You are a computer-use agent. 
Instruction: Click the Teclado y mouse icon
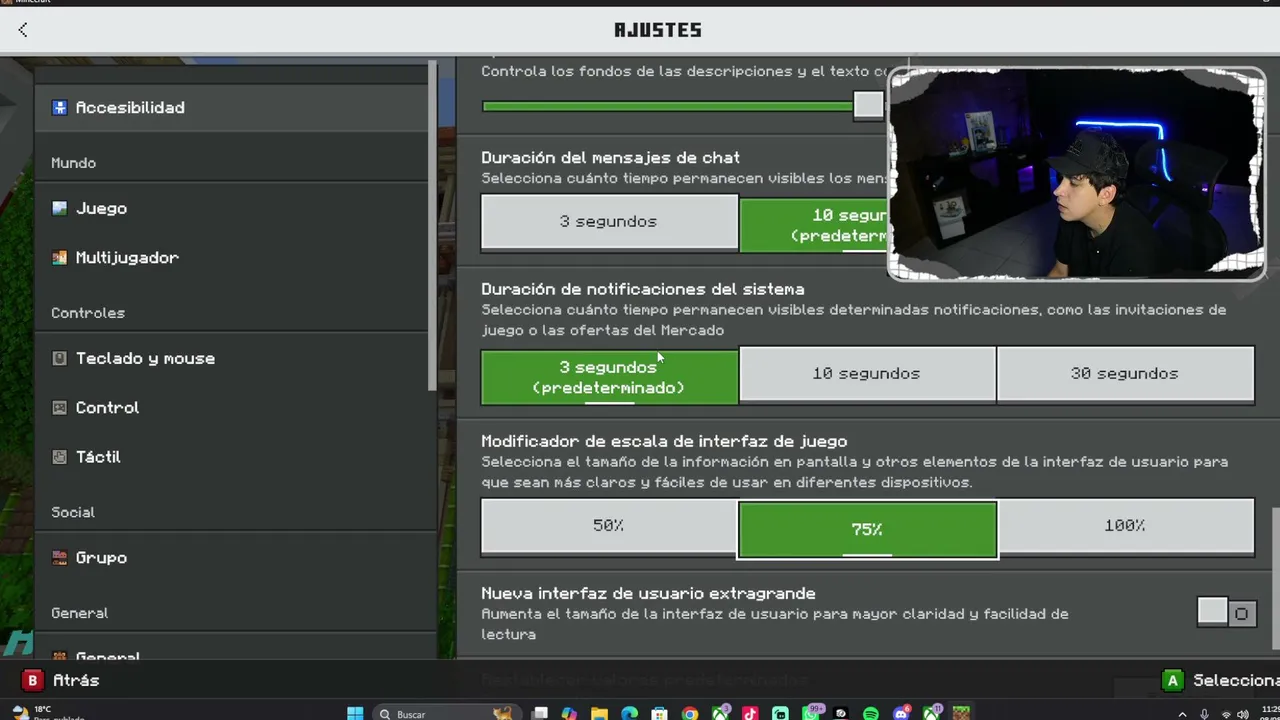pyautogui.click(x=59, y=358)
